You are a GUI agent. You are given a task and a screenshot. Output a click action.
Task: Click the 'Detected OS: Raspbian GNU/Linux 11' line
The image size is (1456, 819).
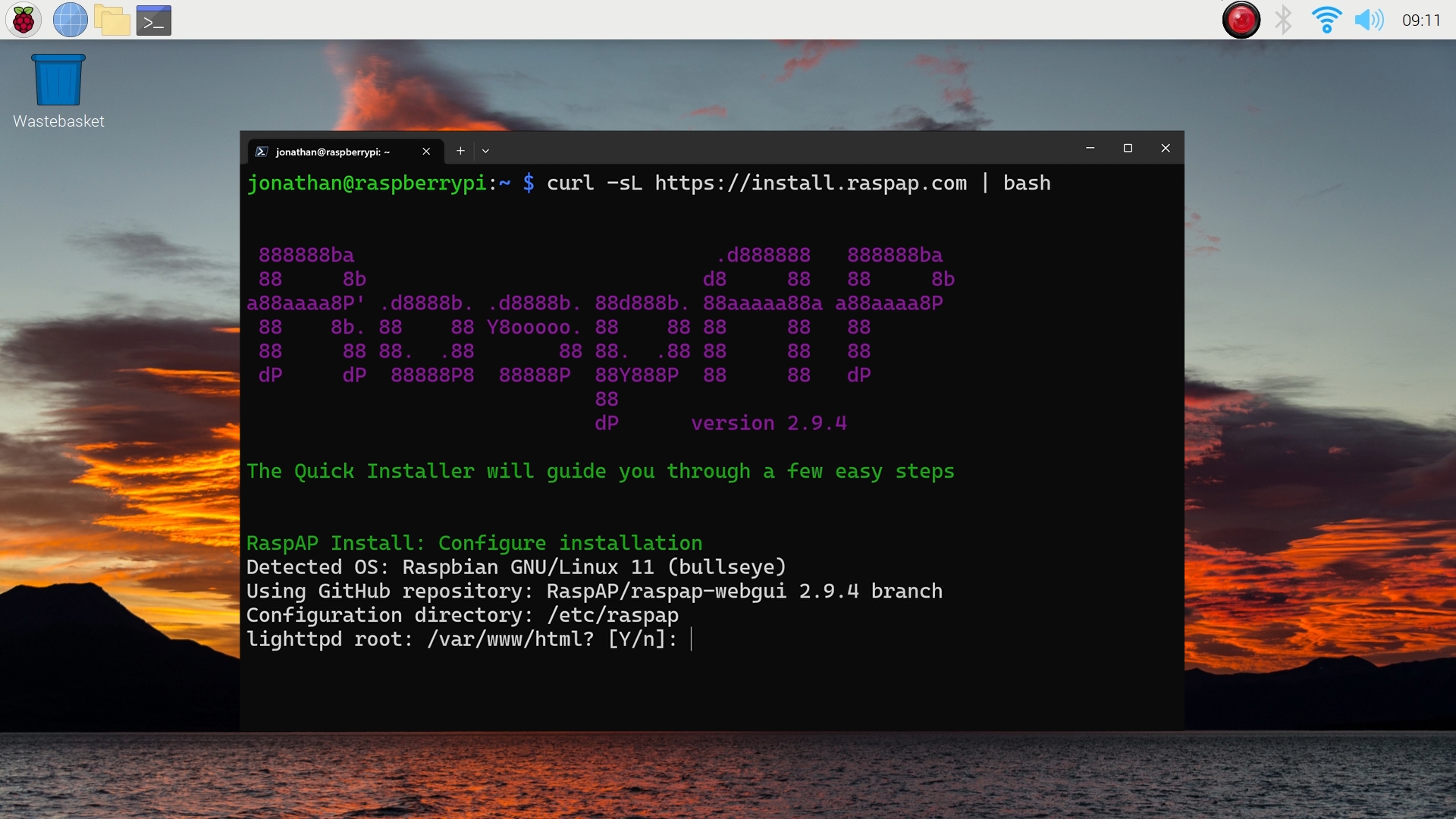516,567
